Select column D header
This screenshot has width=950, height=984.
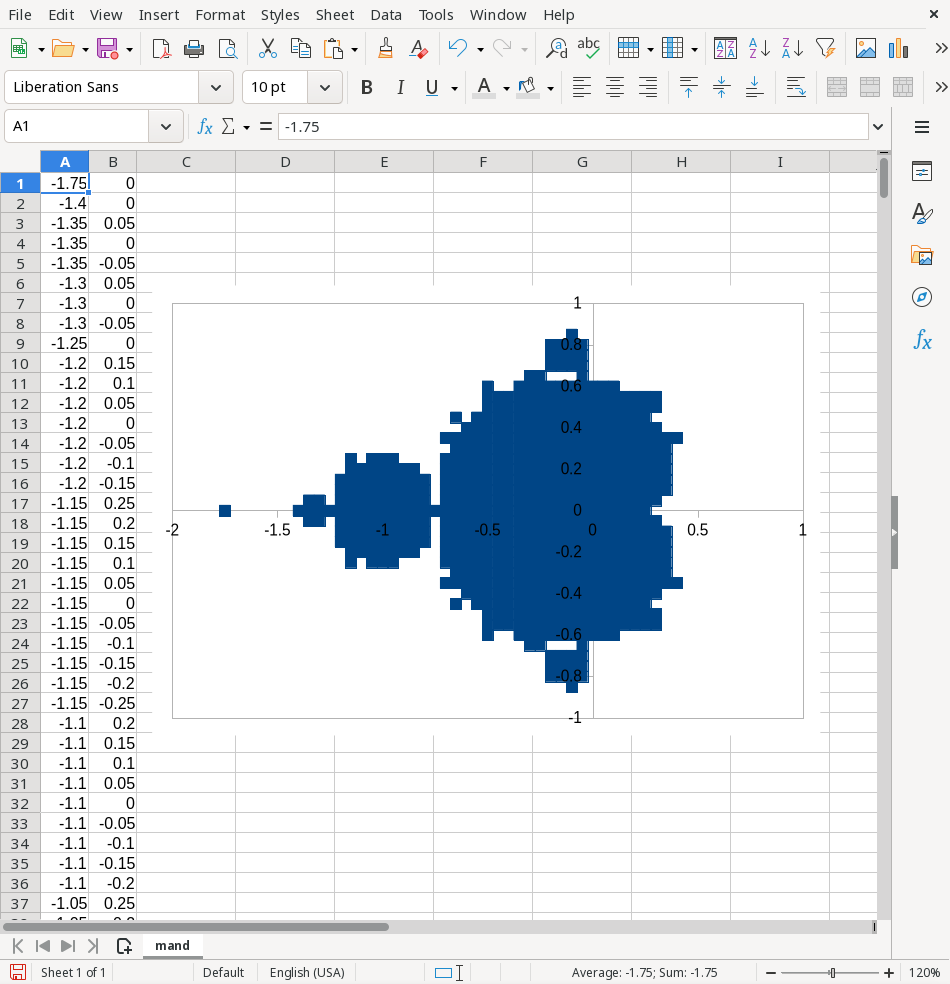coord(285,162)
